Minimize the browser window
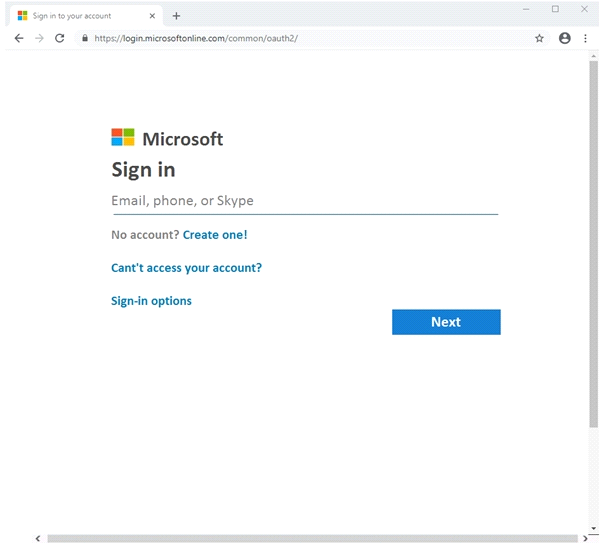Image resolution: width=601 pixels, height=547 pixels. 526,9
